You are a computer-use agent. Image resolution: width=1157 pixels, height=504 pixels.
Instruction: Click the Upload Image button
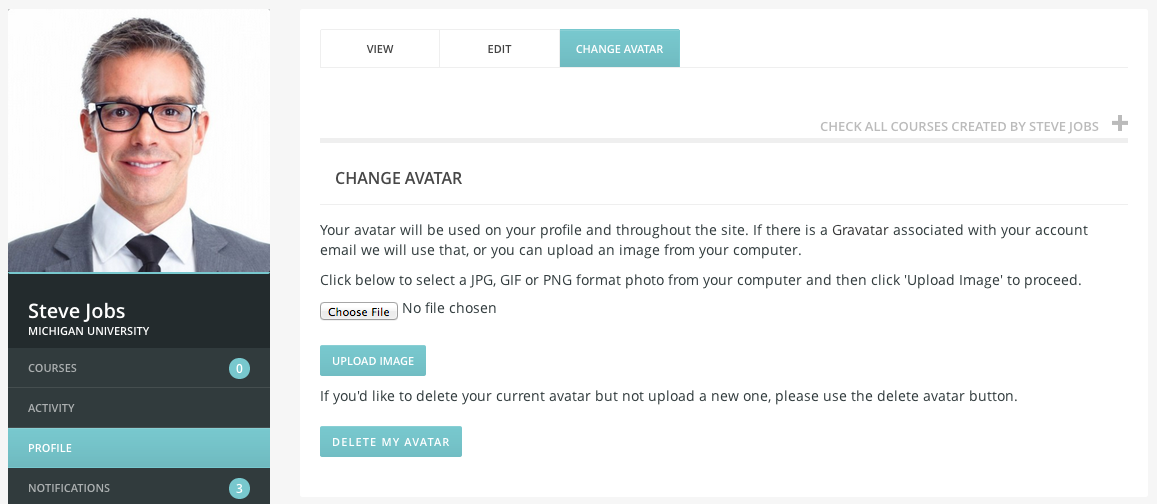coord(373,361)
